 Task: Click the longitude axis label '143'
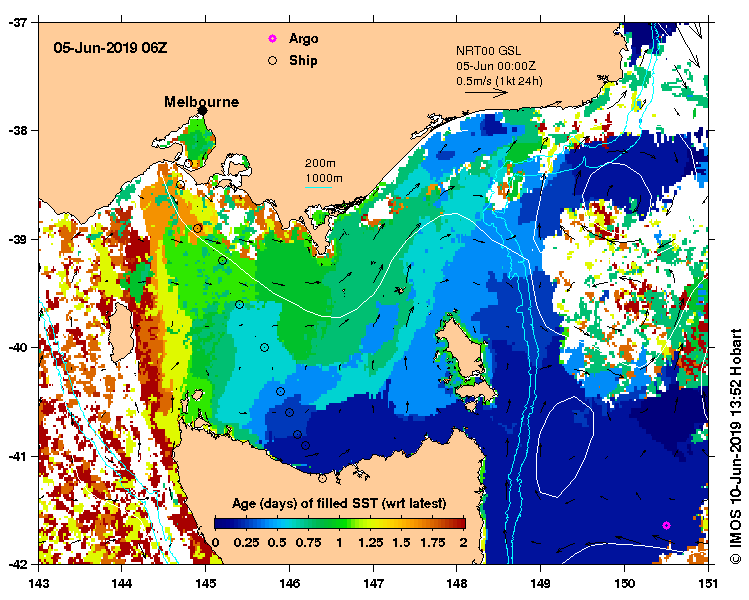tap(39, 584)
